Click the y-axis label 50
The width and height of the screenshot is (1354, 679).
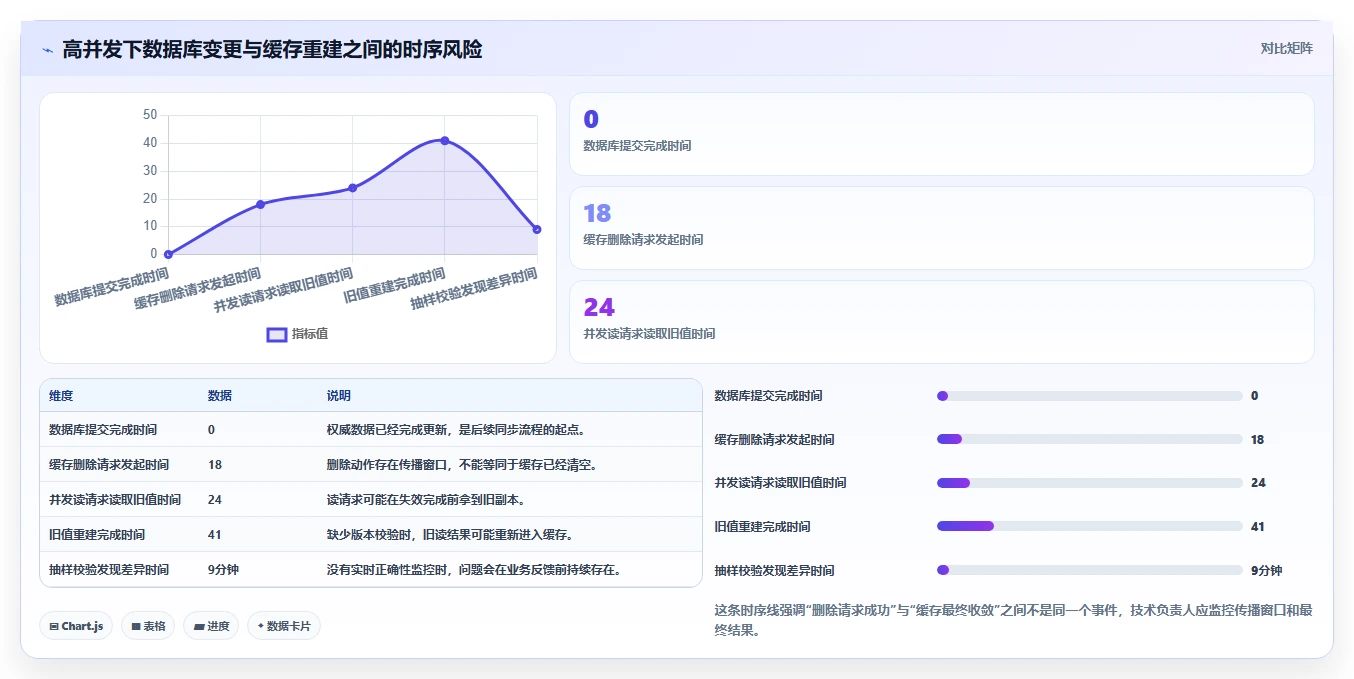[150, 115]
